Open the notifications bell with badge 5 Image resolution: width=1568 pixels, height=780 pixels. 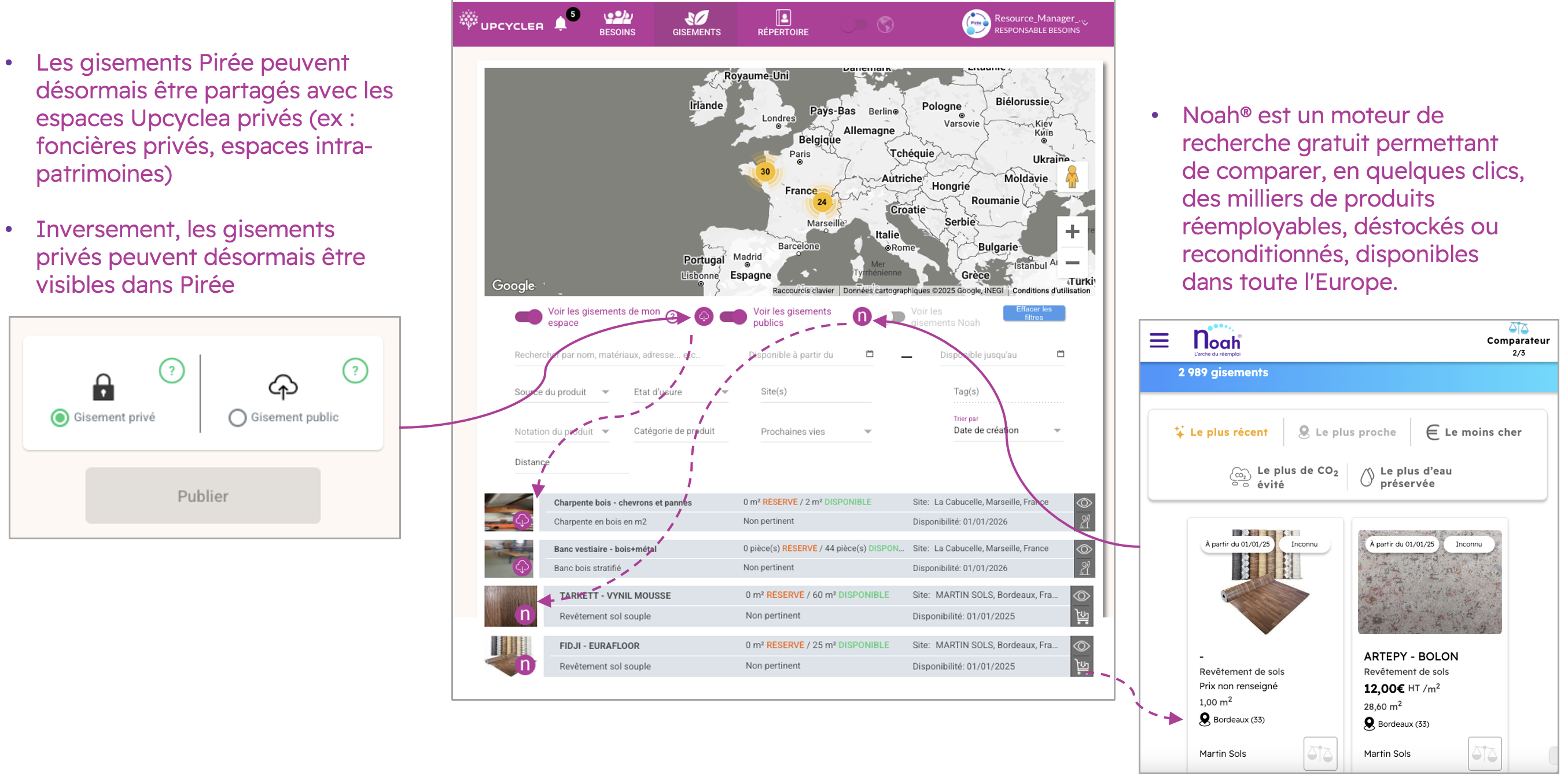(561, 24)
